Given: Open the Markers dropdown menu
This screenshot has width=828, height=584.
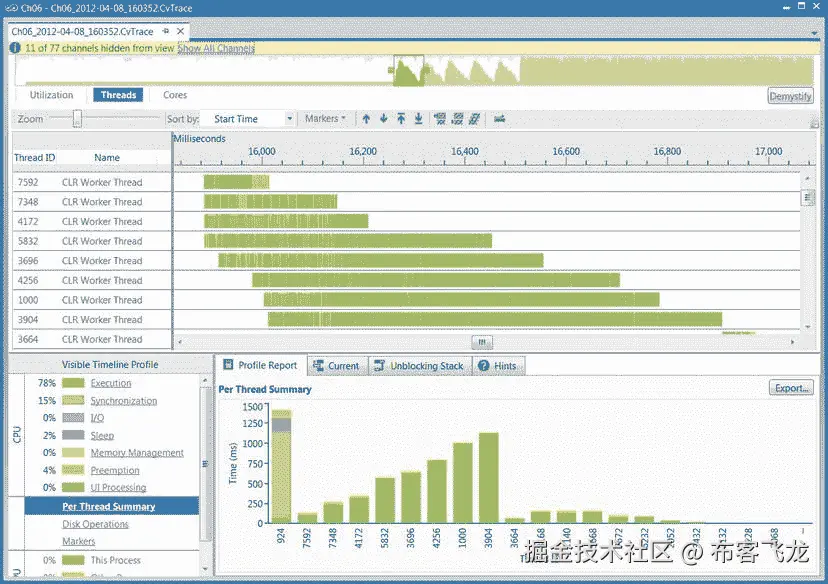Looking at the screenshot, I should pos(325,119).
